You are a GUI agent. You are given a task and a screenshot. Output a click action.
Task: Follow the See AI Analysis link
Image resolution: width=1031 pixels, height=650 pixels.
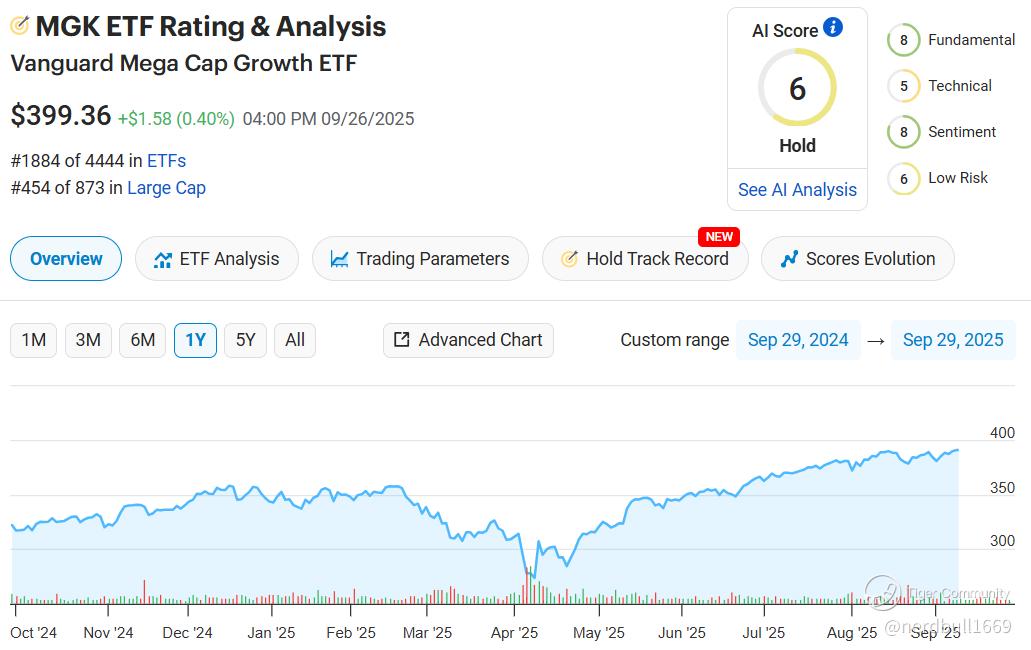pyautogui.click(x=797, y=190)
